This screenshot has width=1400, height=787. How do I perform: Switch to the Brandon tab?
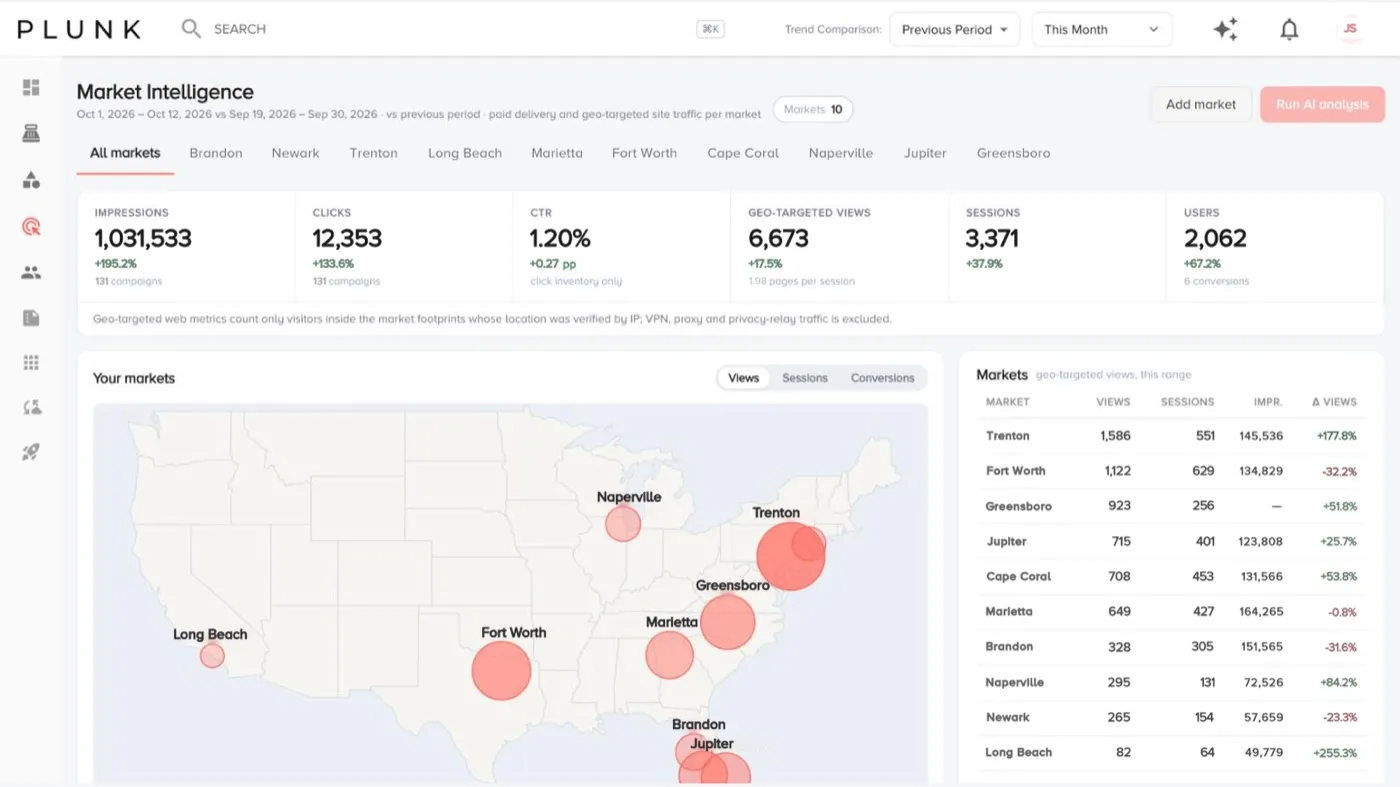click(216, 153)
